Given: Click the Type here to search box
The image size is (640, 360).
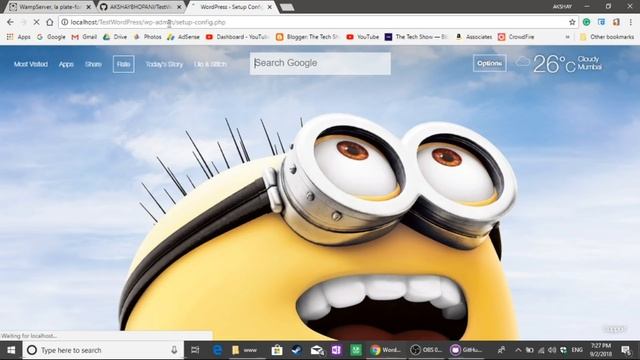Looking at the screenshot, I should point(103,350).
